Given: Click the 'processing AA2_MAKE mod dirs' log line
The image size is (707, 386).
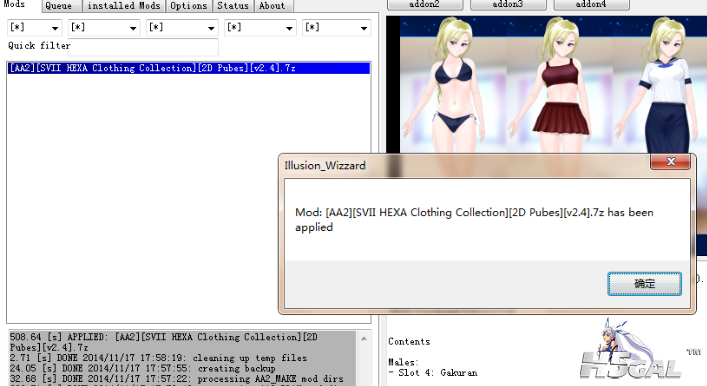Looking at the screenshot, I should 176,379.
